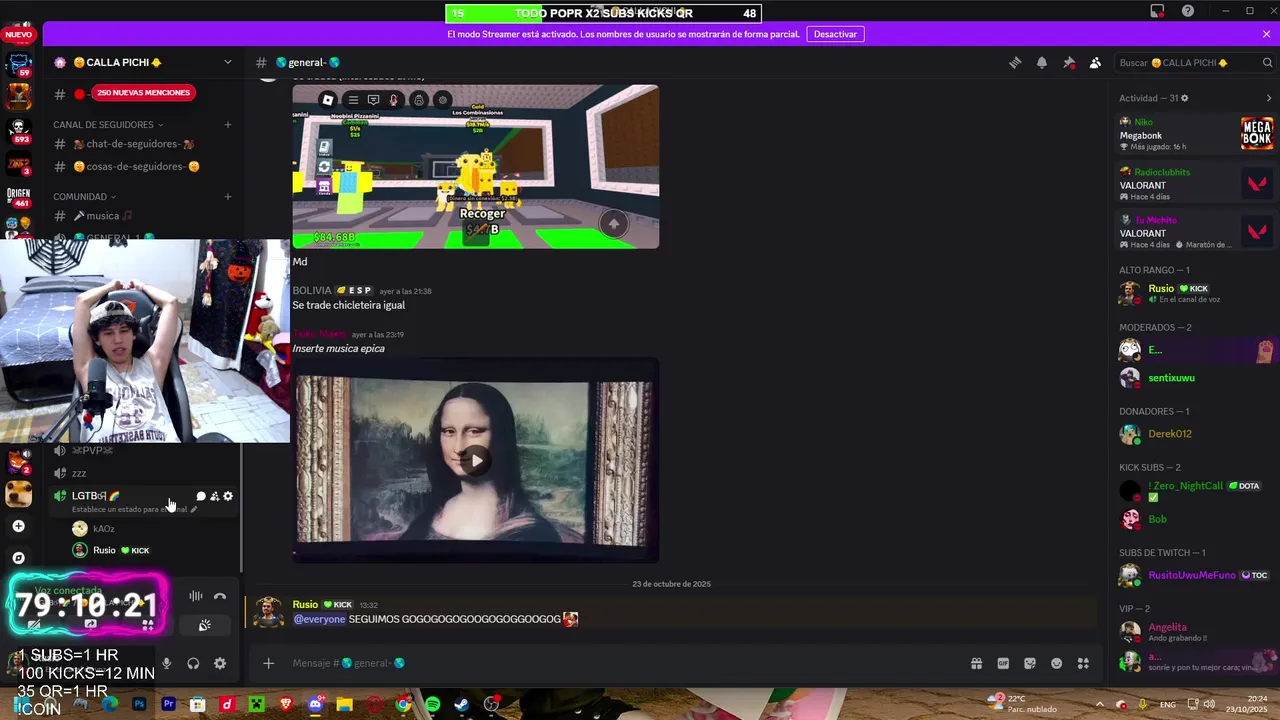Open Spotify from the taskbar
This screenshot has width=1280, height=720.
pos(432,705)
